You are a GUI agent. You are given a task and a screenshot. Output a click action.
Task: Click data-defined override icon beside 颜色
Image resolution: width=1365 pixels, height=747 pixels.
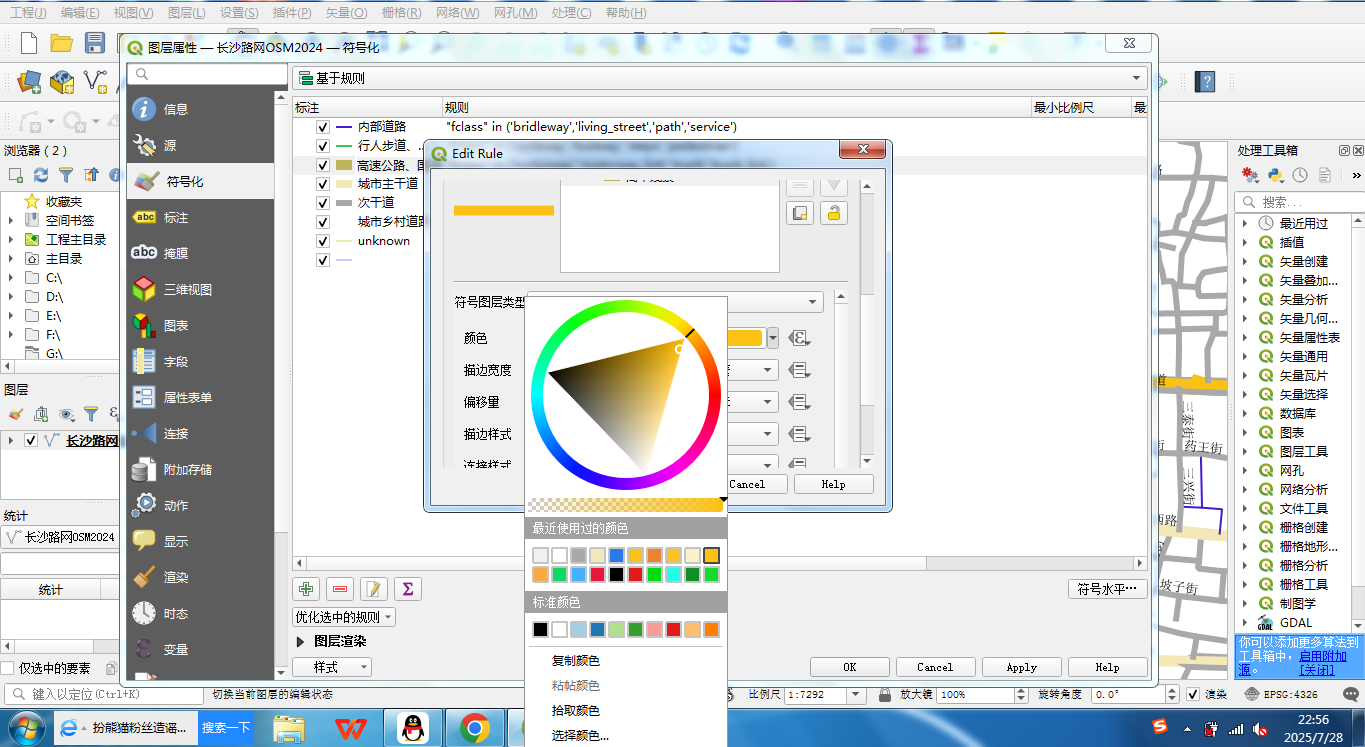(798, 338)
